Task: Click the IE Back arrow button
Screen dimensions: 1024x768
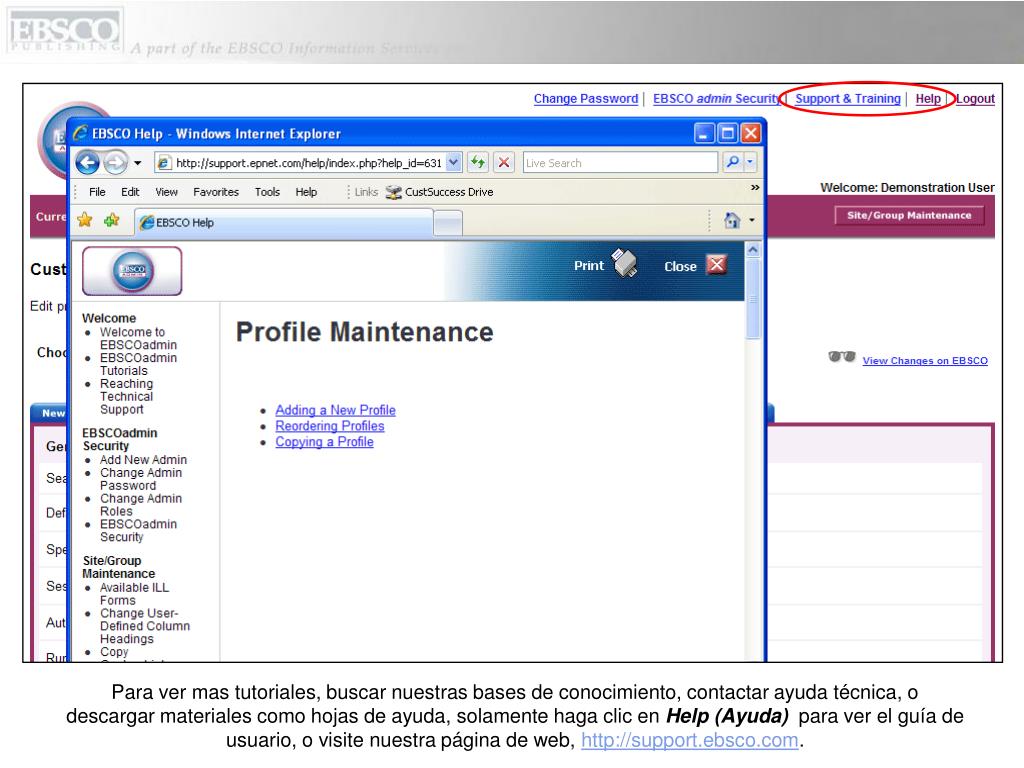Action: (x=88, y=162)
